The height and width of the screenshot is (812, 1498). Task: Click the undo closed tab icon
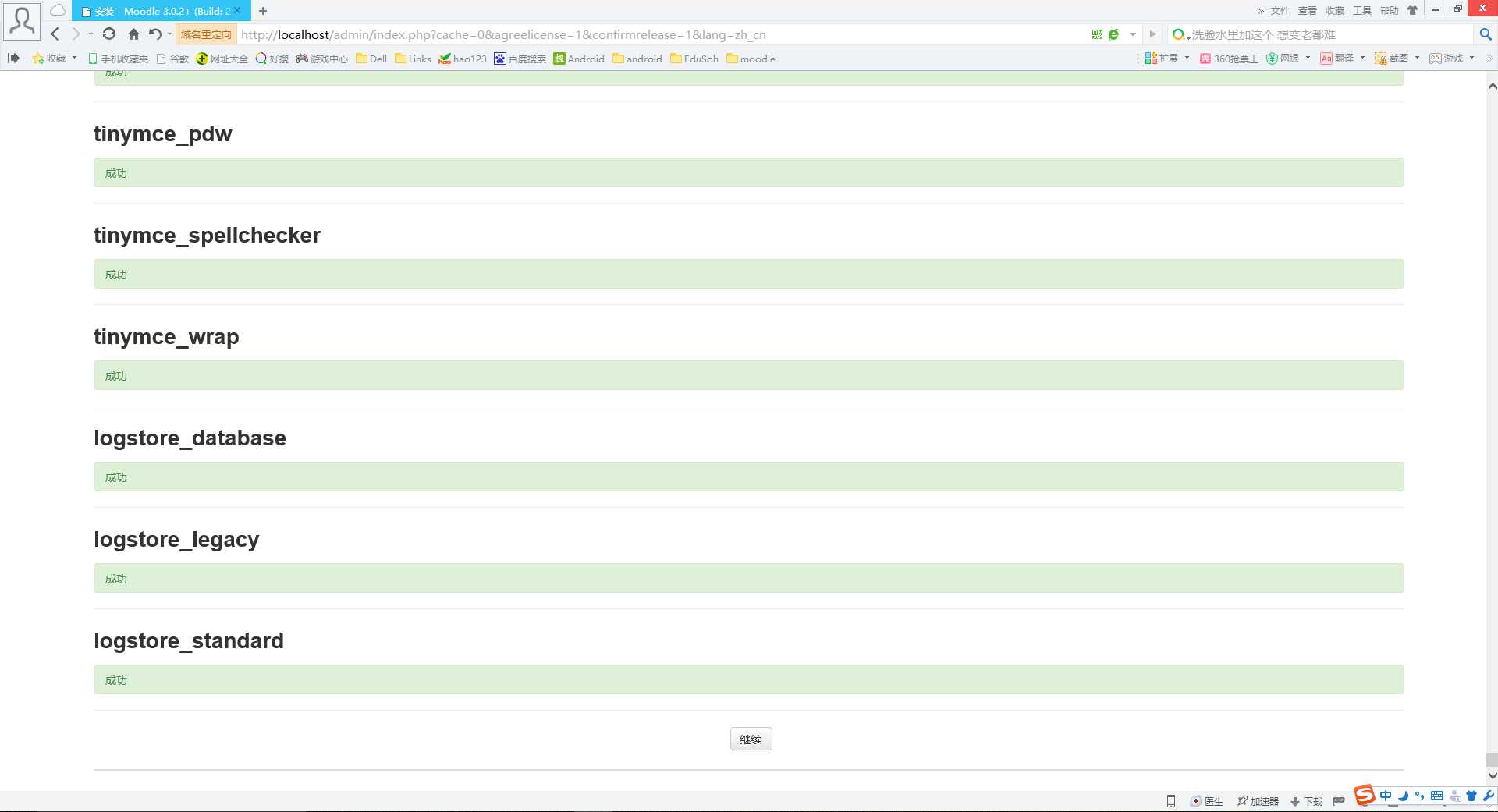[x=155, y=34]
